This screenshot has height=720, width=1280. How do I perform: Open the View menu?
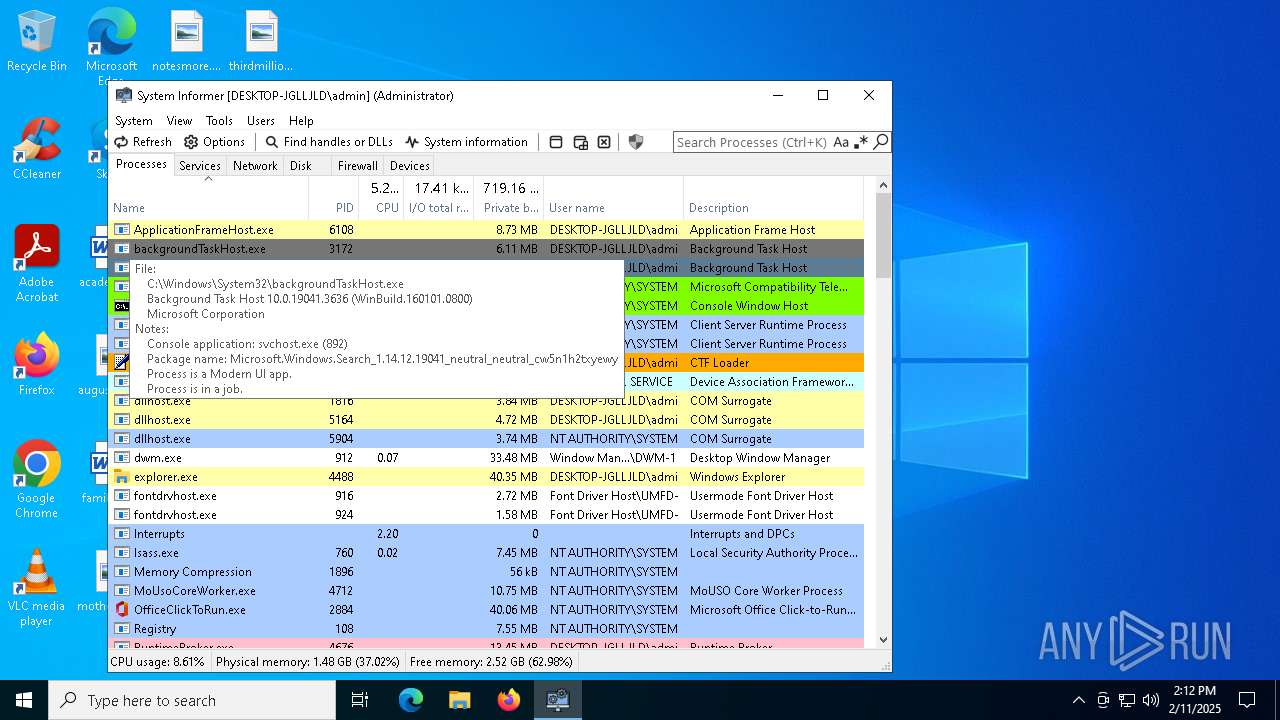click(x=179, y=120)
